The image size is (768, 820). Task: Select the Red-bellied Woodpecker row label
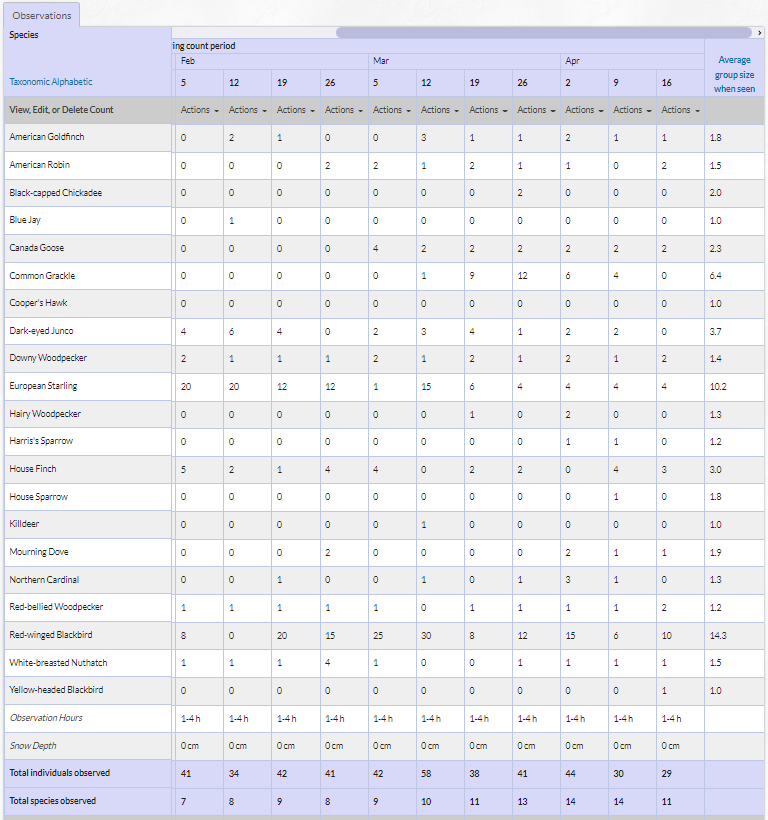56,607
